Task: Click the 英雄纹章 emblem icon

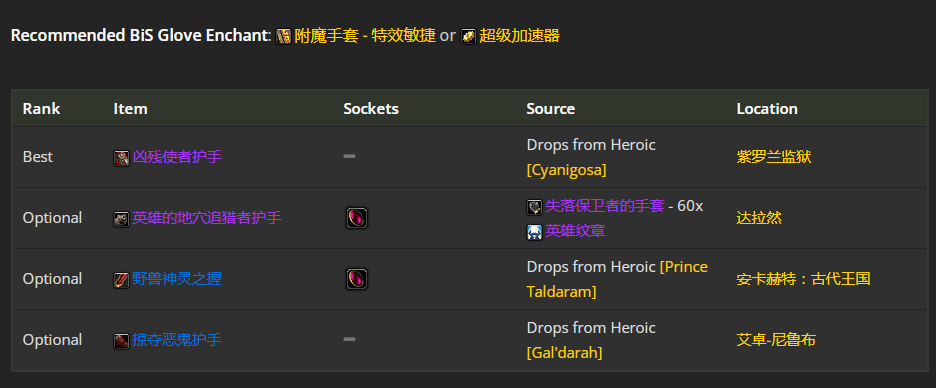Action: click(x=534, y=232)
